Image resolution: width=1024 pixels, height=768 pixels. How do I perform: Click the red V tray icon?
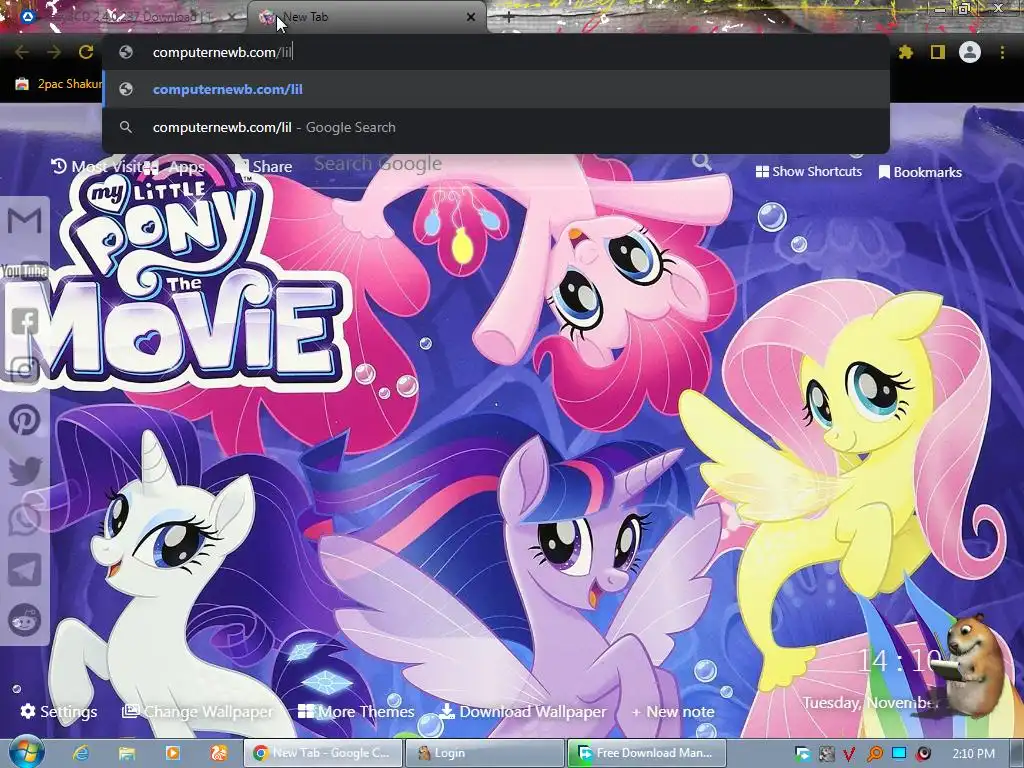click(x=849, y=754)
